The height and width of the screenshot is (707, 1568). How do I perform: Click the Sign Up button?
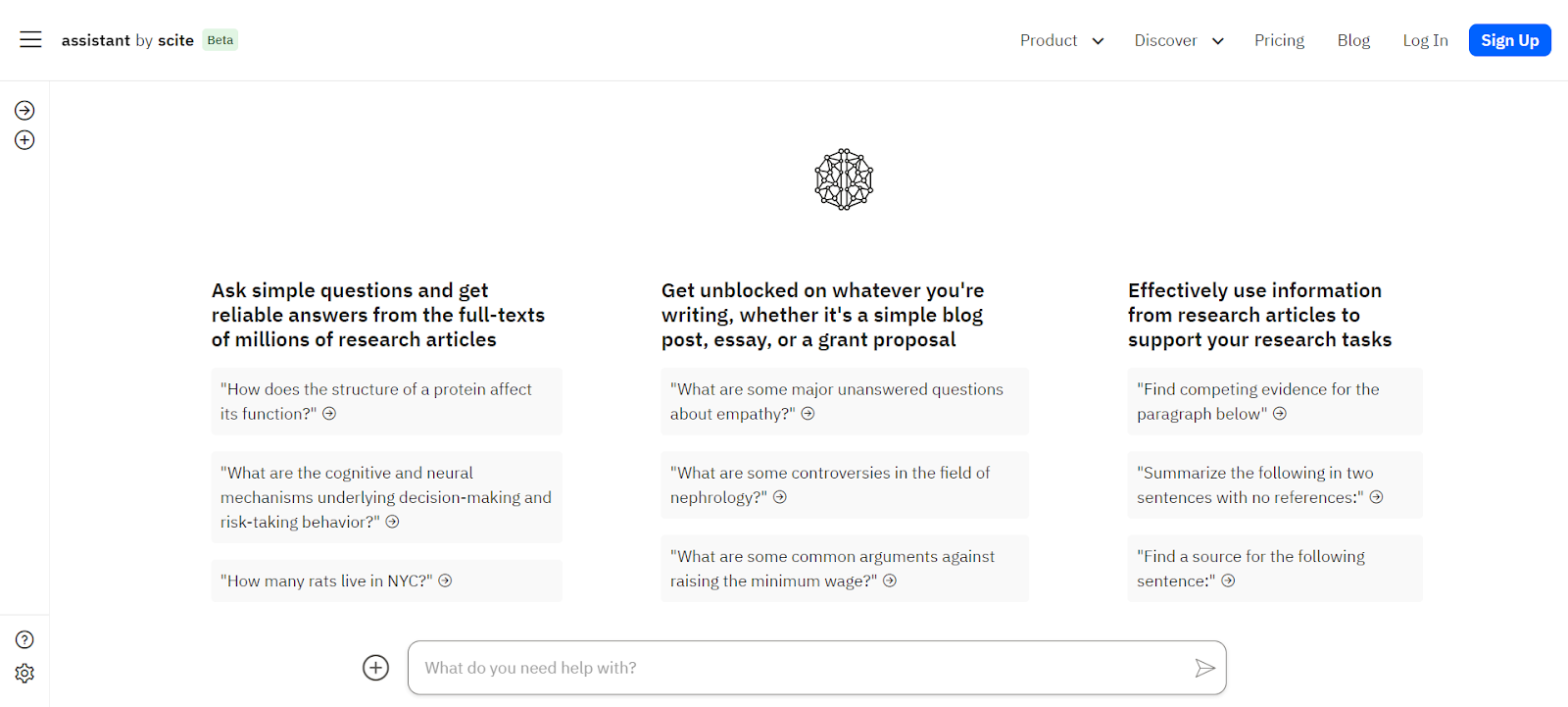1509,40
